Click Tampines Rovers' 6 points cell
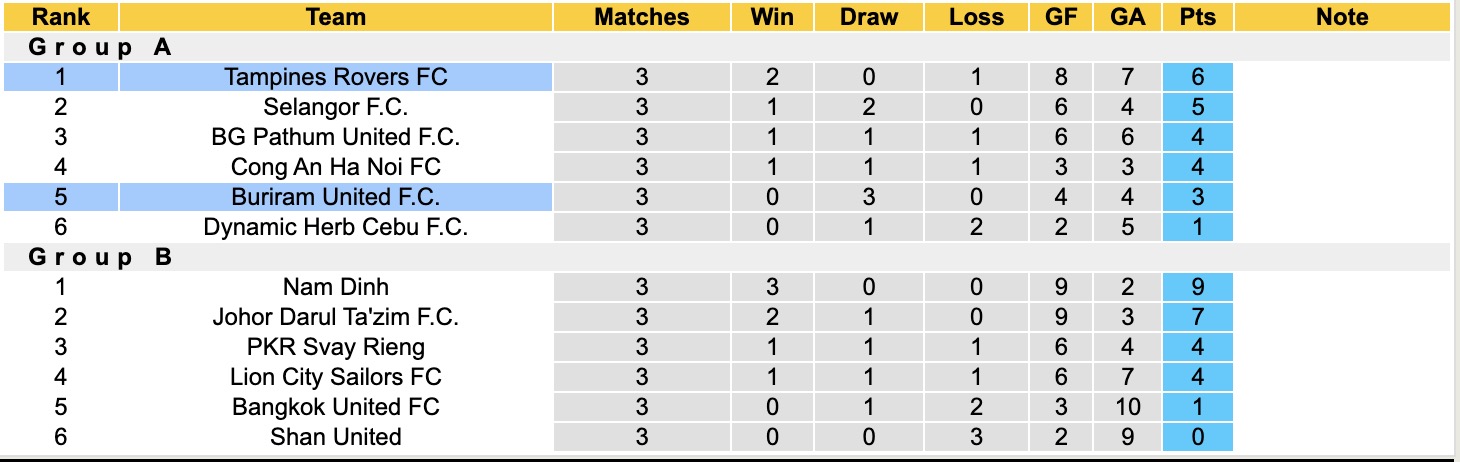 (x=1198, y=77)
